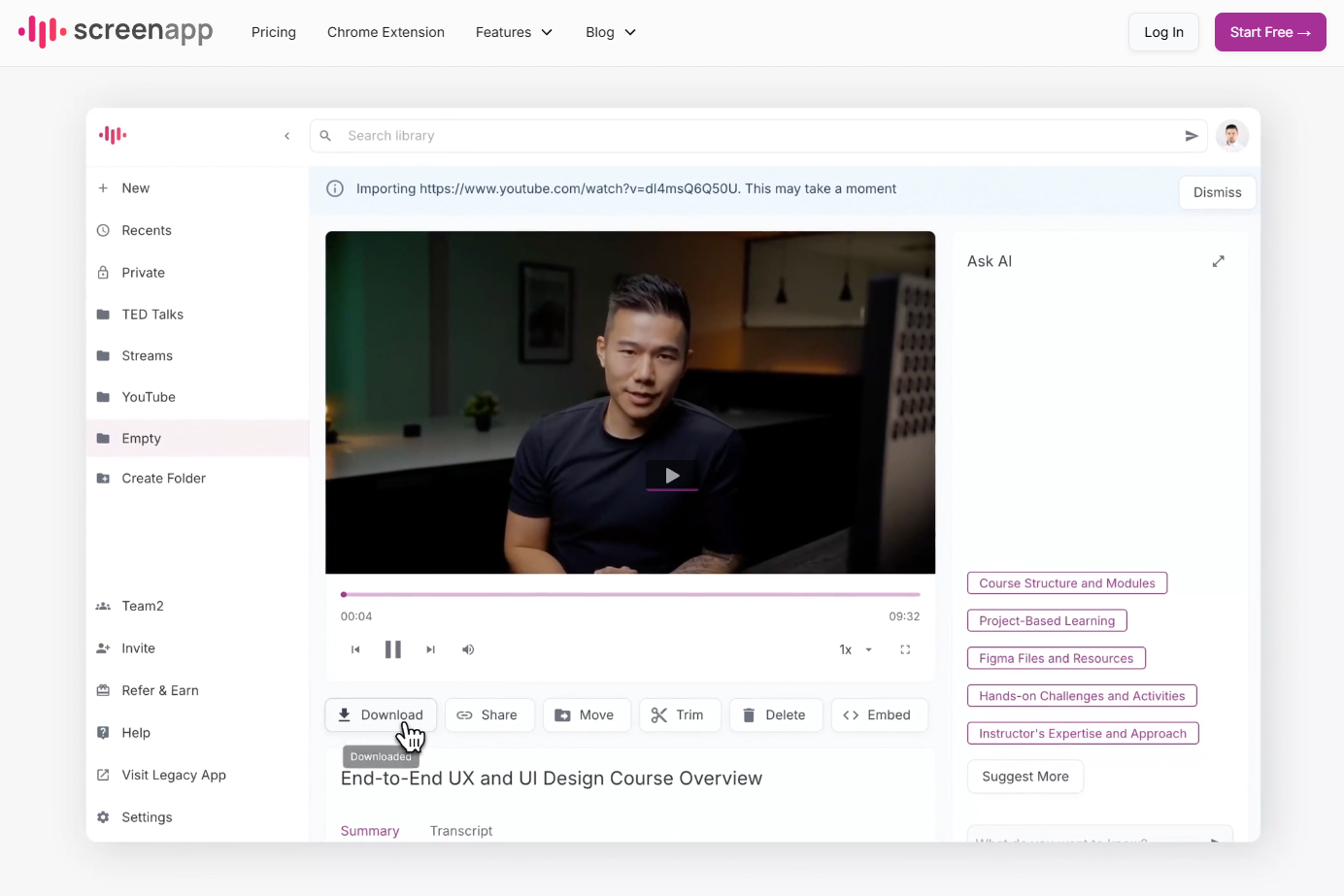
Task: Toggle fullscreen on the video player
Action: [904, 648]
